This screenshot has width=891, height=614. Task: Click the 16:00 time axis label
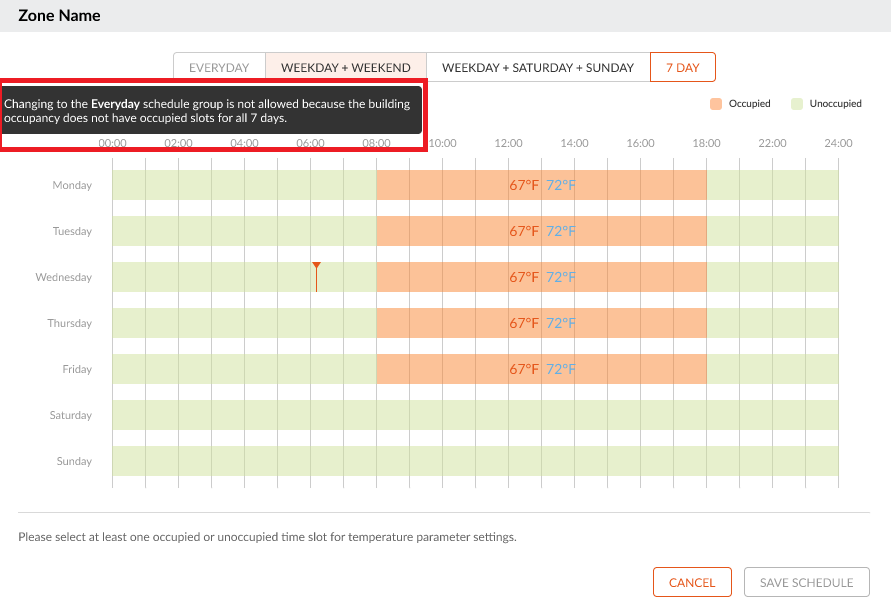coord(640,143)
